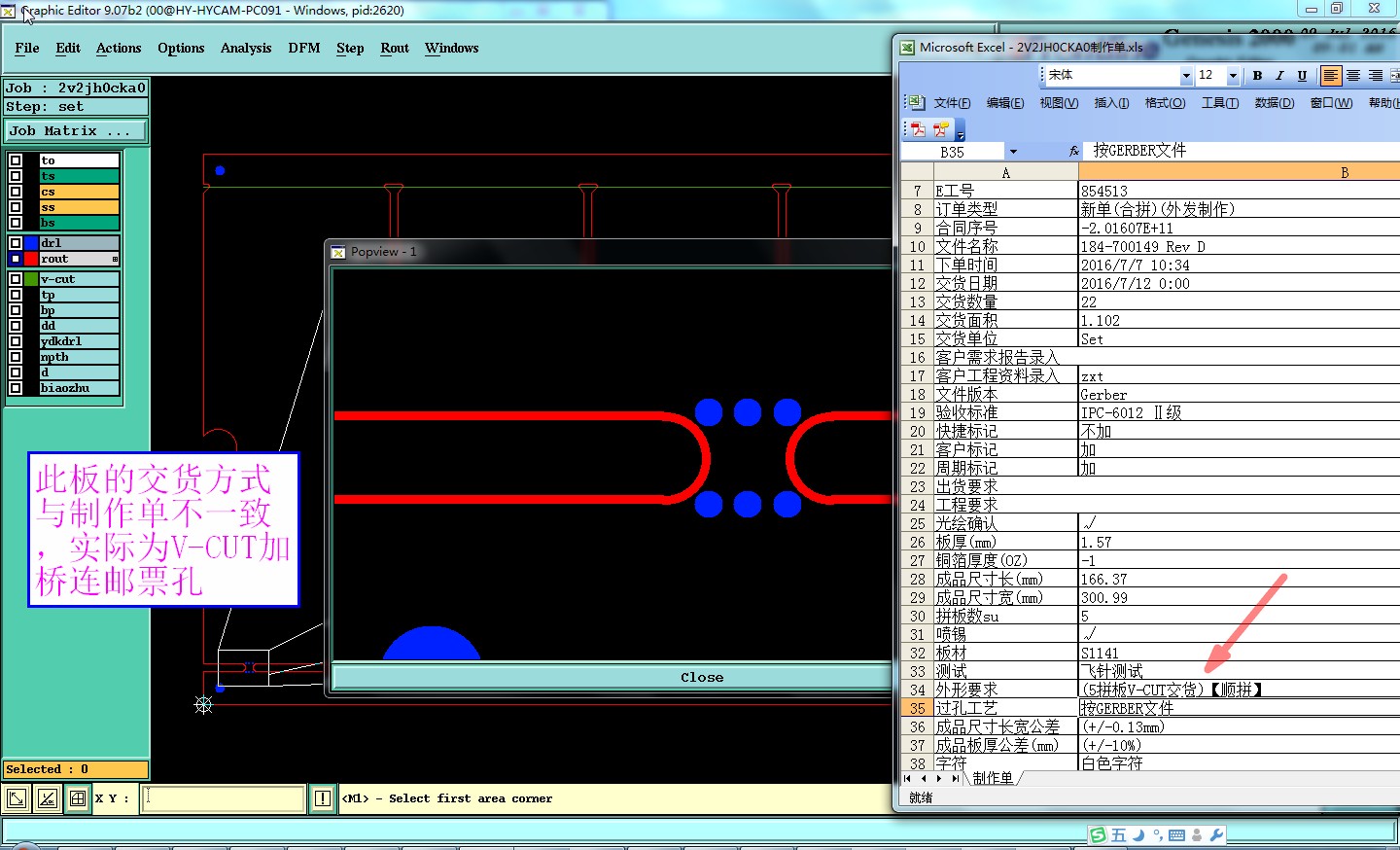Click the Job Matrix button
The width and height of the screenshot is (1400, 850).
76,130
